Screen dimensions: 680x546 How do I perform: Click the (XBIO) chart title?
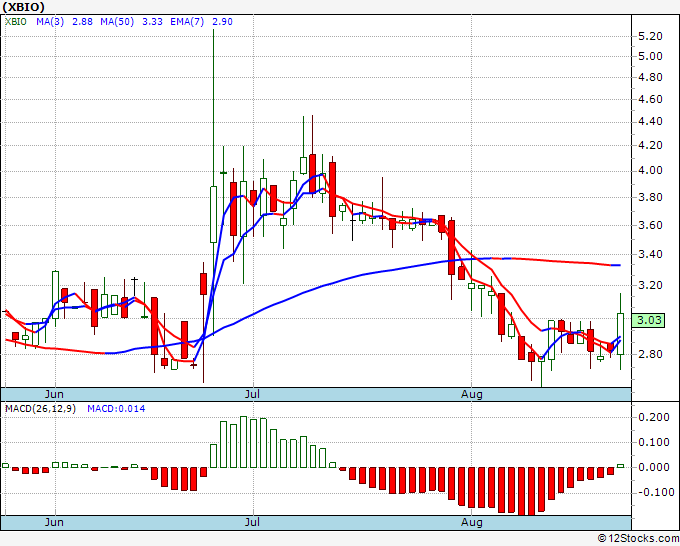[x=23, y=7]
